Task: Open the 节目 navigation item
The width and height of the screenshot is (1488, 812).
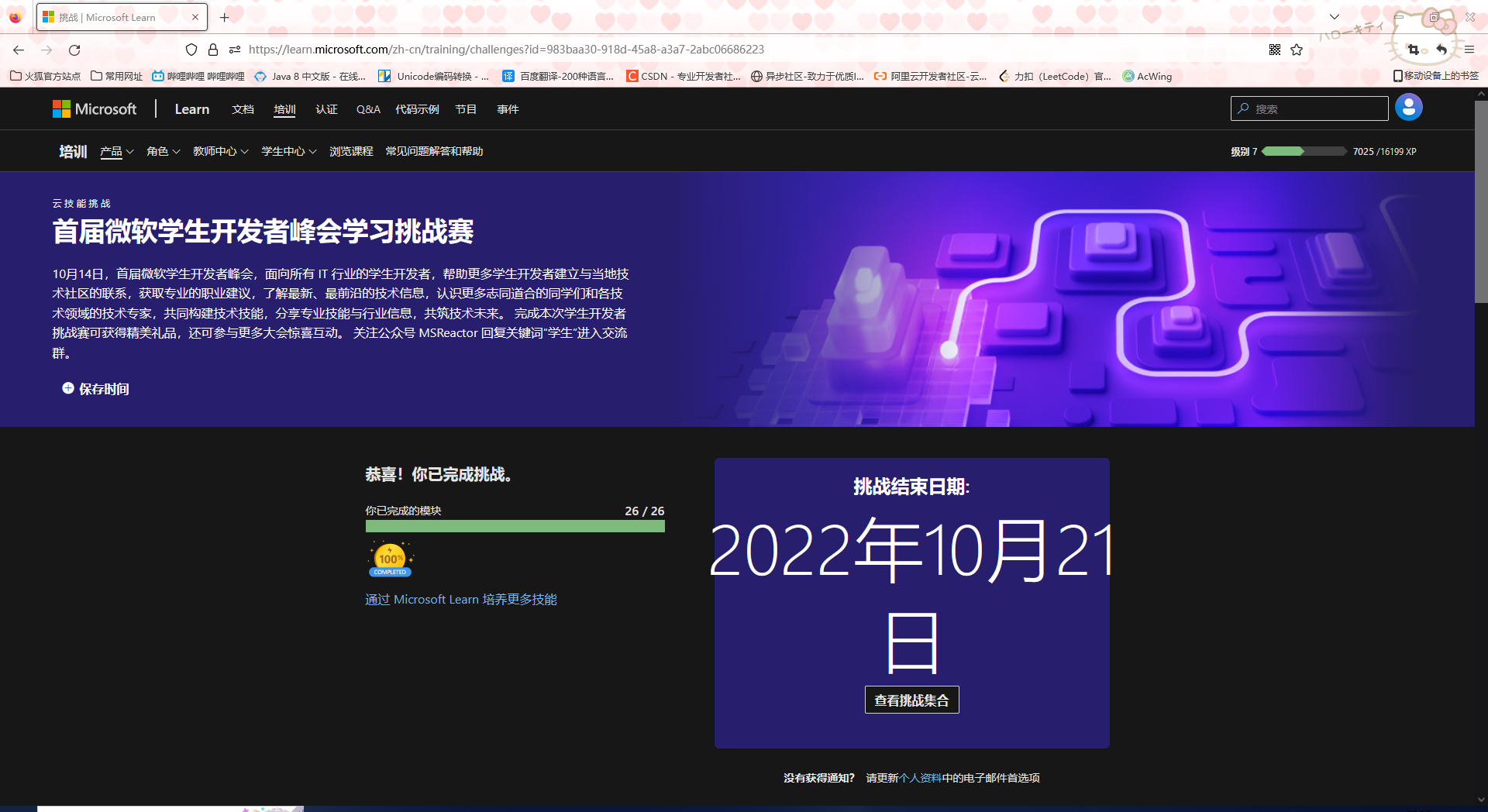Action: (x=466, y=109)
